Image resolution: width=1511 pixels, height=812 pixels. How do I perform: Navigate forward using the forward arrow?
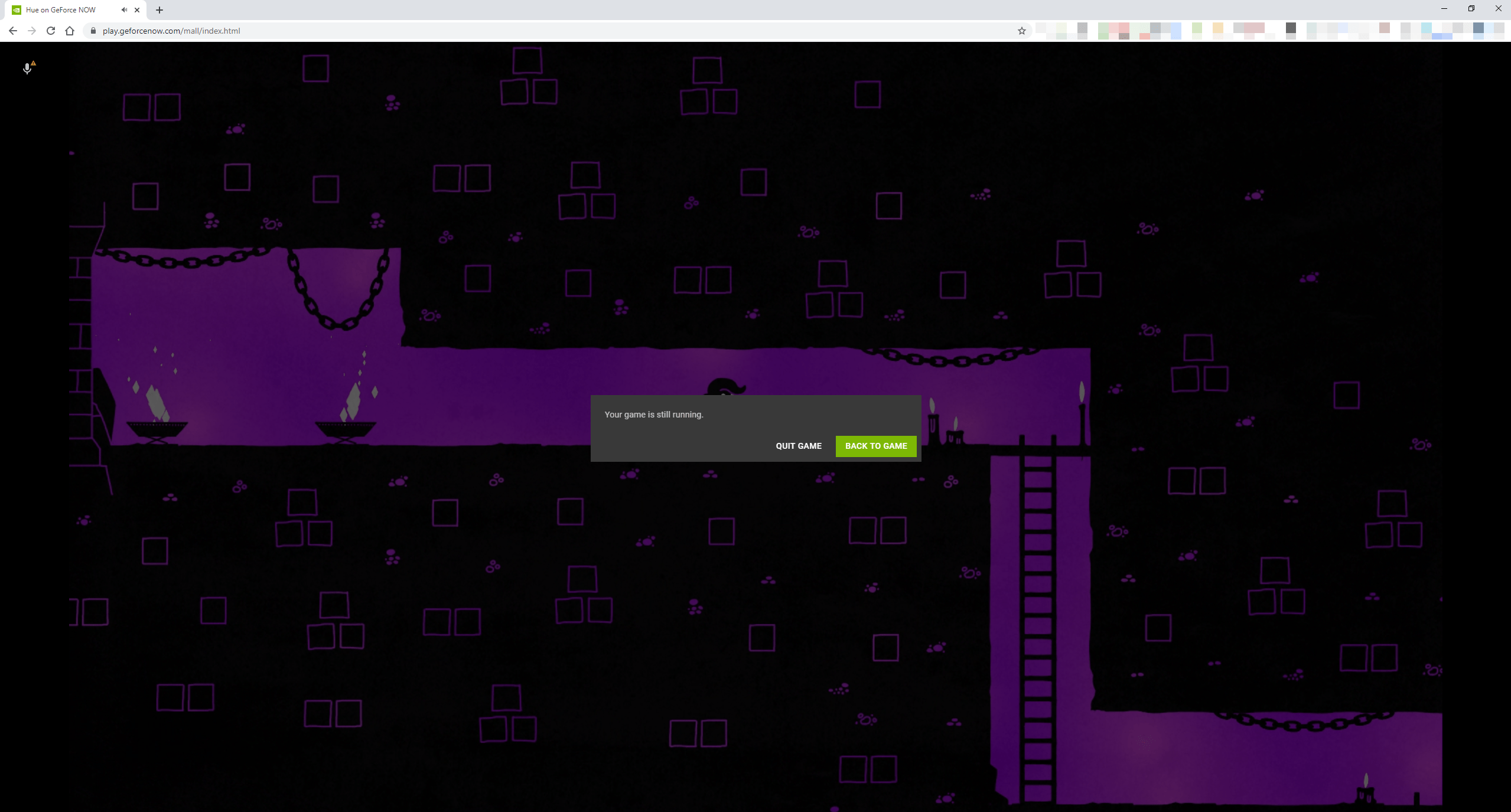click(x=31, y=31)
